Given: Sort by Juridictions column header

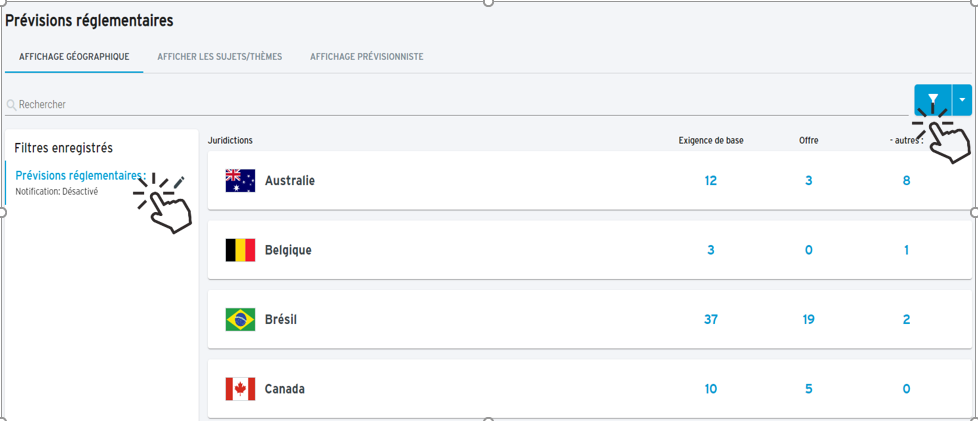Looking at the screenshot, I should point(230,141).
